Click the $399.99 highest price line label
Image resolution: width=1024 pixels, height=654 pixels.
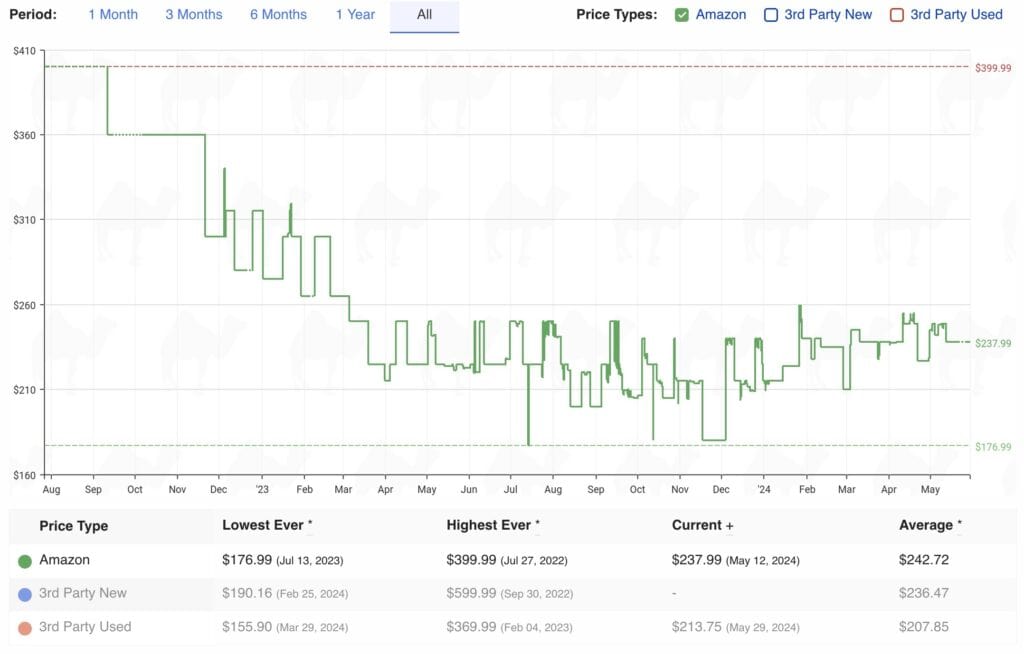[993, 68]
